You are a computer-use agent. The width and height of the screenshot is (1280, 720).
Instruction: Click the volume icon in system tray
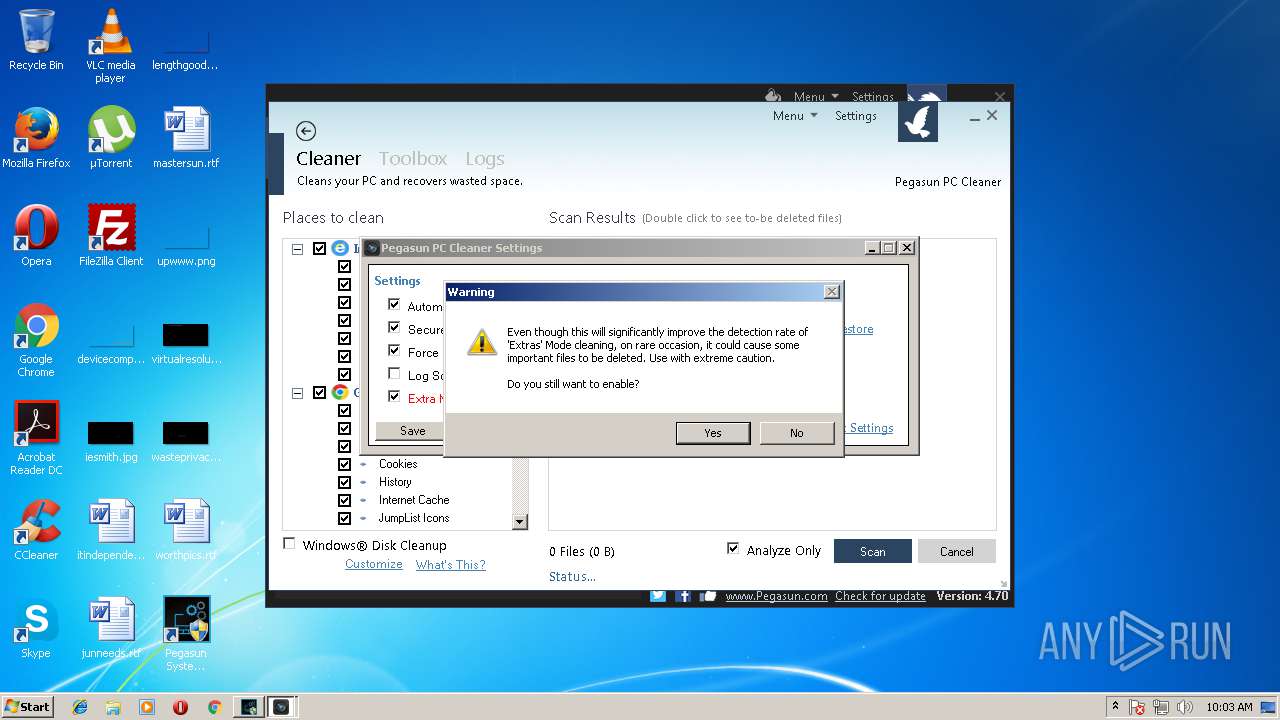1185,707
